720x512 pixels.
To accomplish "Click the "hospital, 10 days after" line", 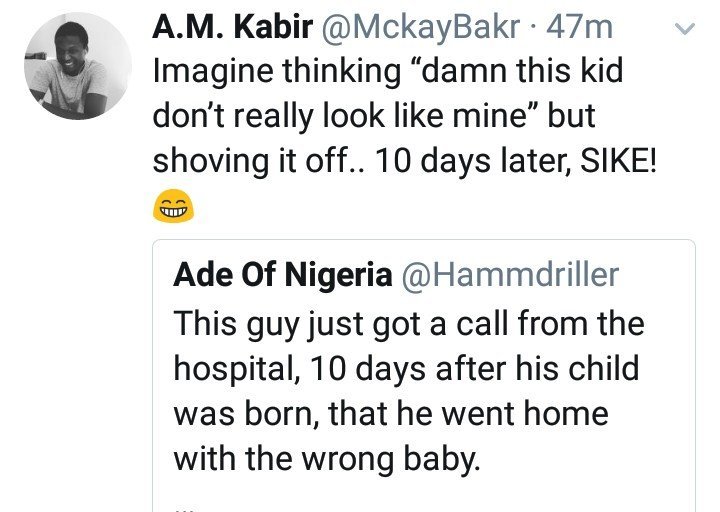I will coord(405,369).
